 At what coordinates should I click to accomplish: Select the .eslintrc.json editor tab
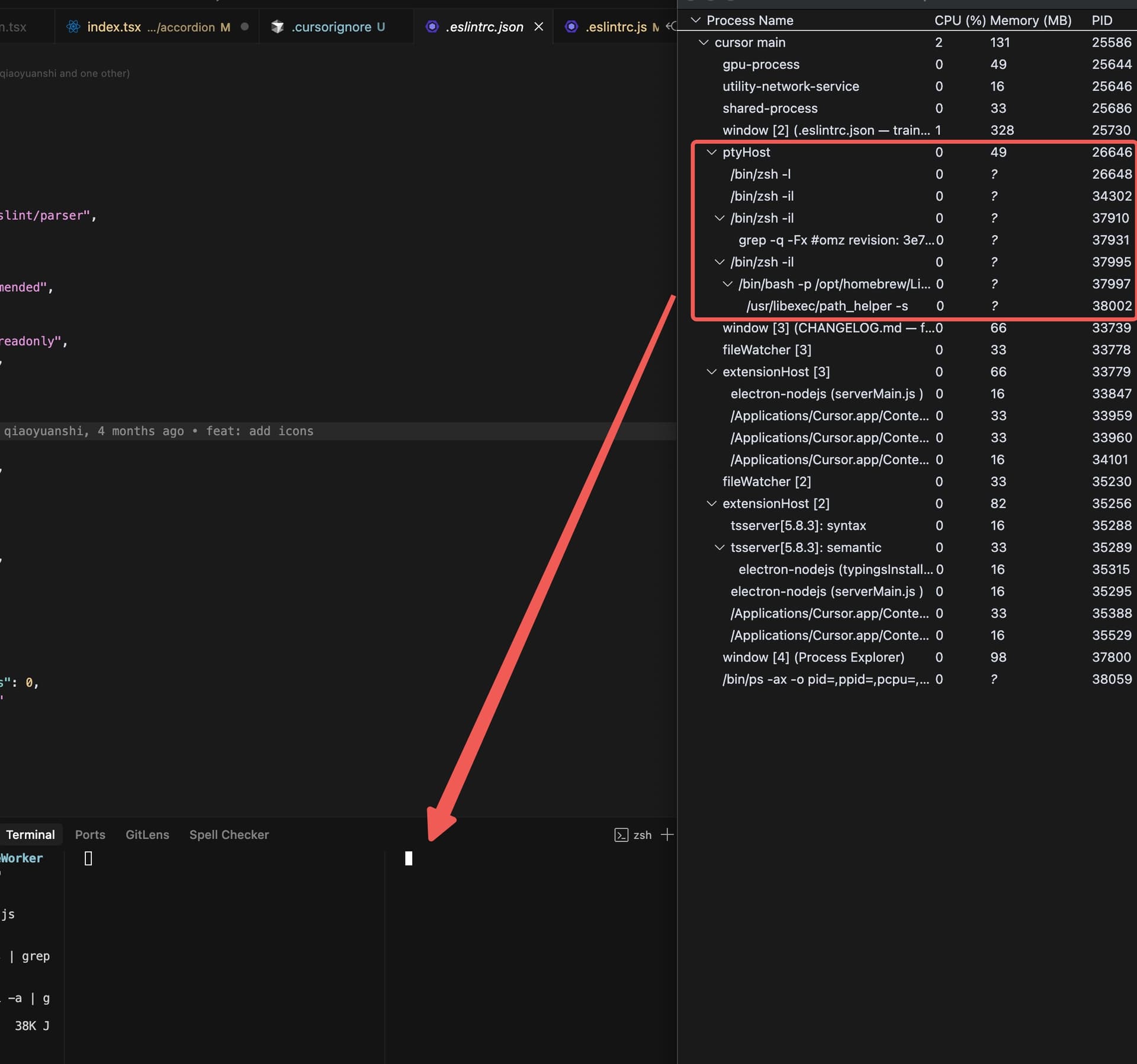pyautogui.click(x=484, y=27)
